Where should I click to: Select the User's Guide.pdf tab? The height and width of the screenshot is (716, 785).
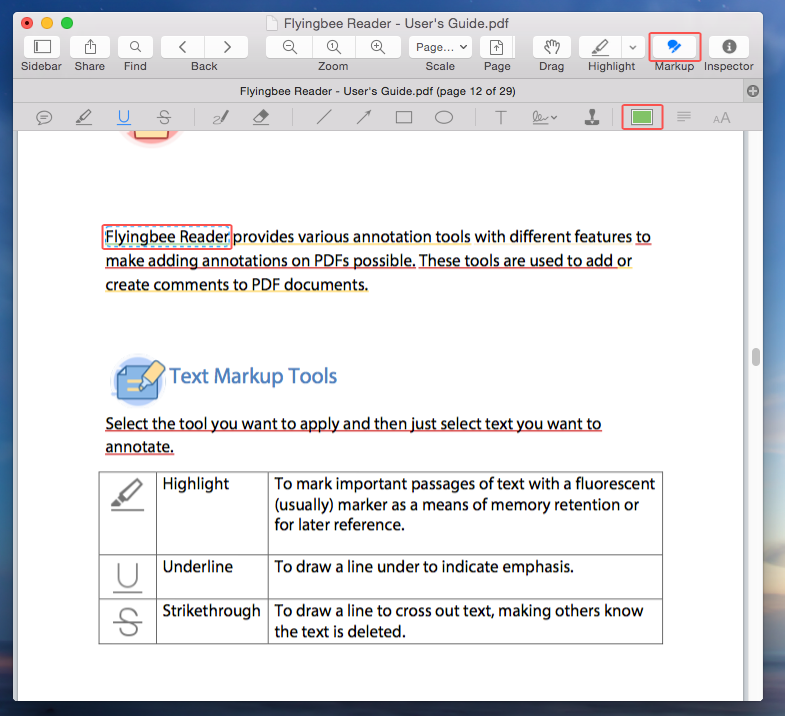click(x=377, y=91)
